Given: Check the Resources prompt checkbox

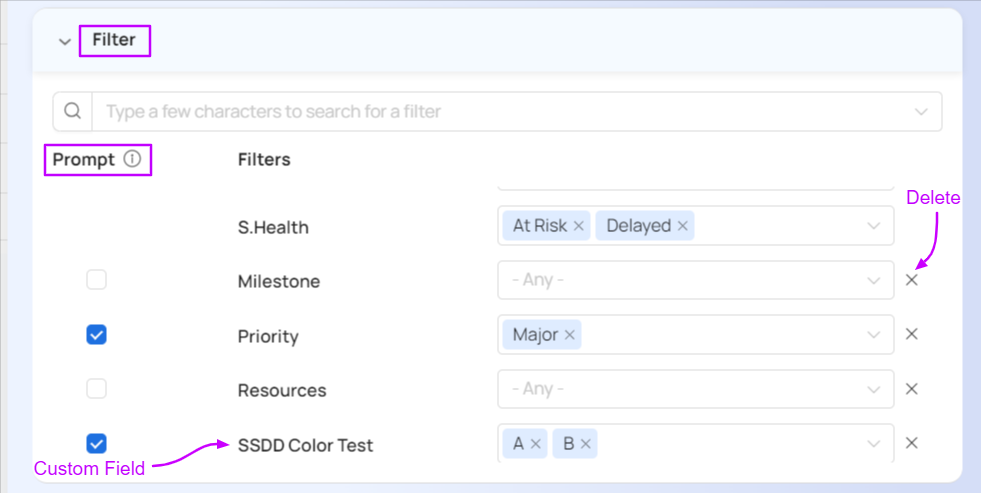Looking at the screenshot, I should click(96, 388).
